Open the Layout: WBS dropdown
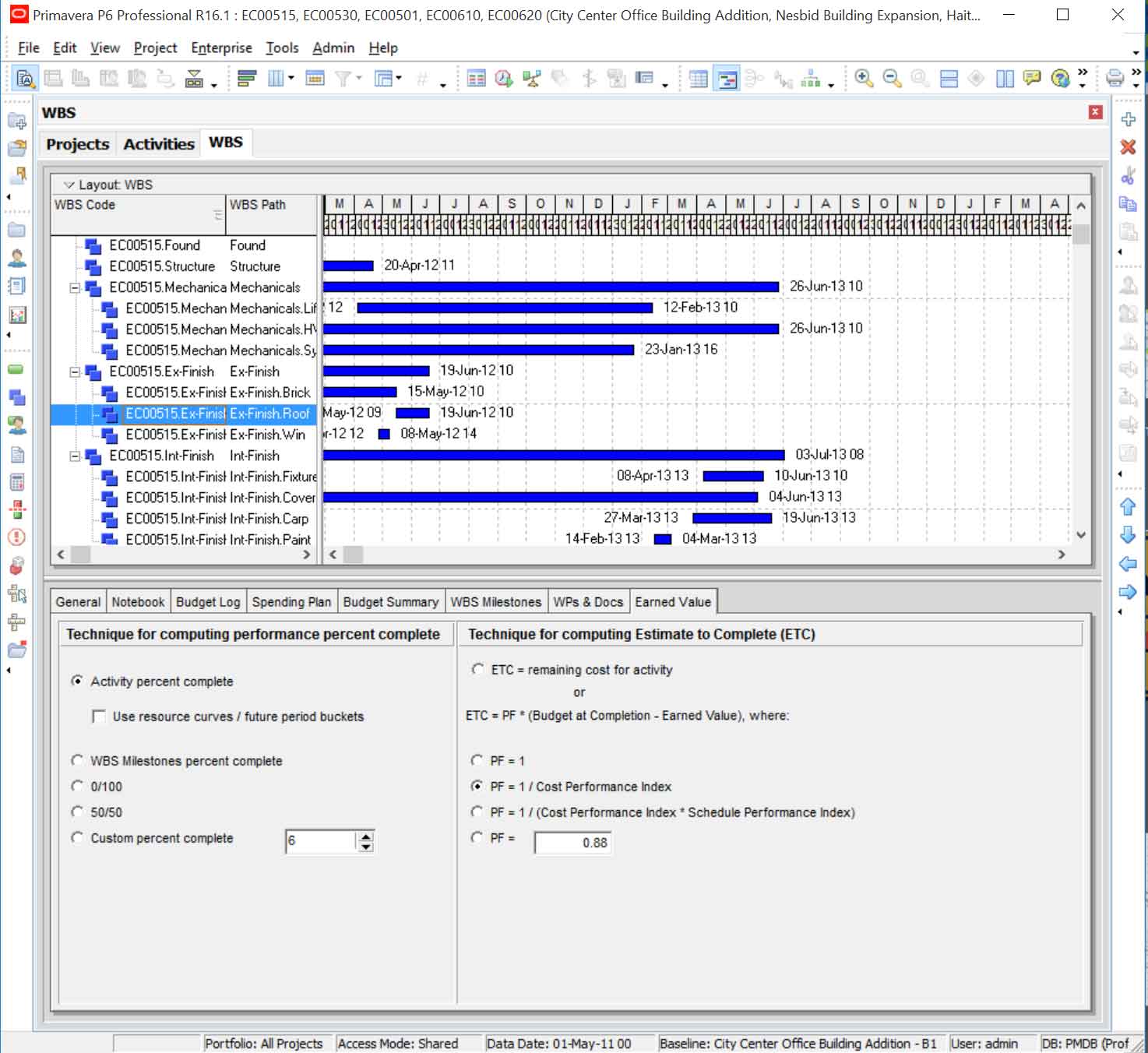 (x=69, y=185)
